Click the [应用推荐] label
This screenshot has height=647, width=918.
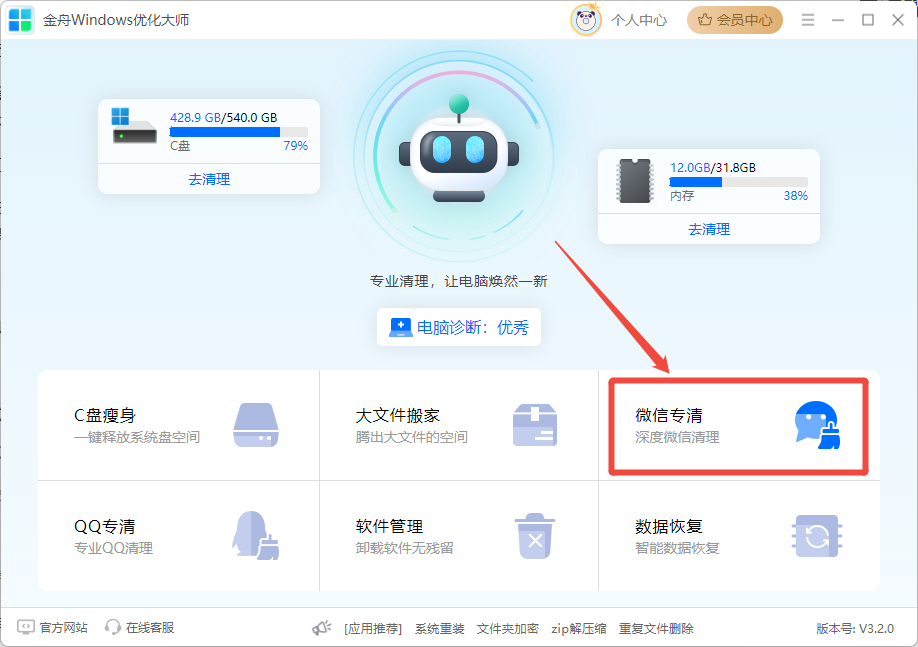pyautogui.click(x=373, y=629)
